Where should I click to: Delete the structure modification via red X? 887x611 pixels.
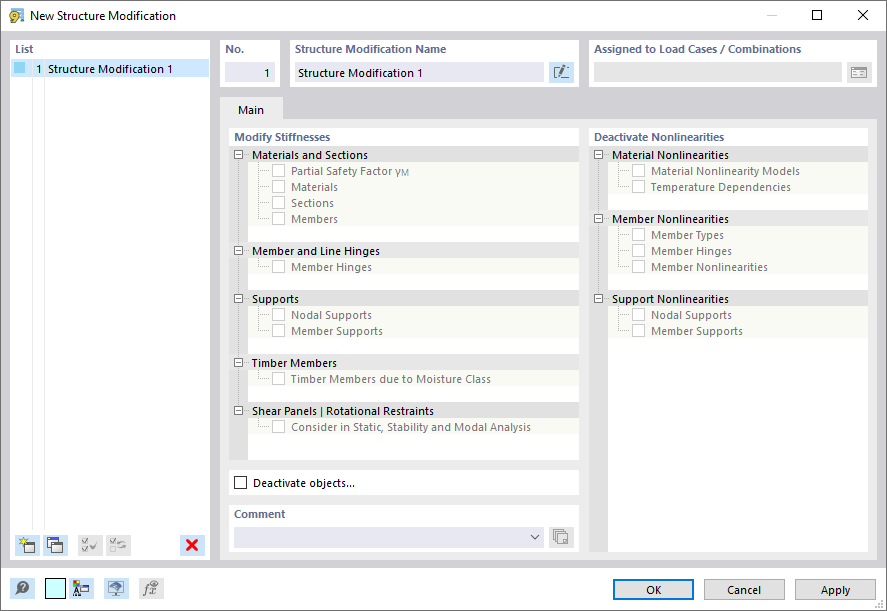191,545
